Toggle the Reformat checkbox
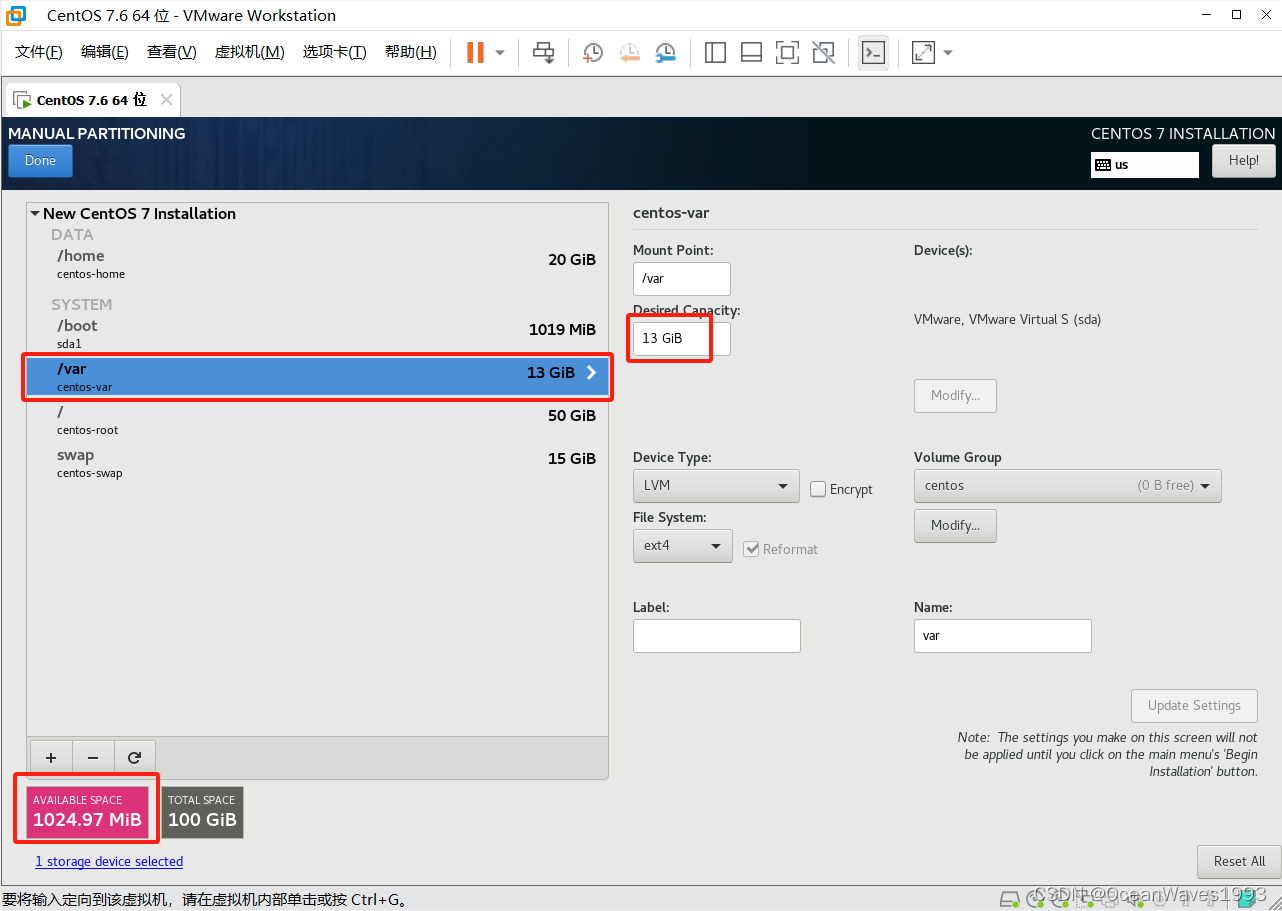This screenshot has width=1282, height=911. tap(751, 549)
